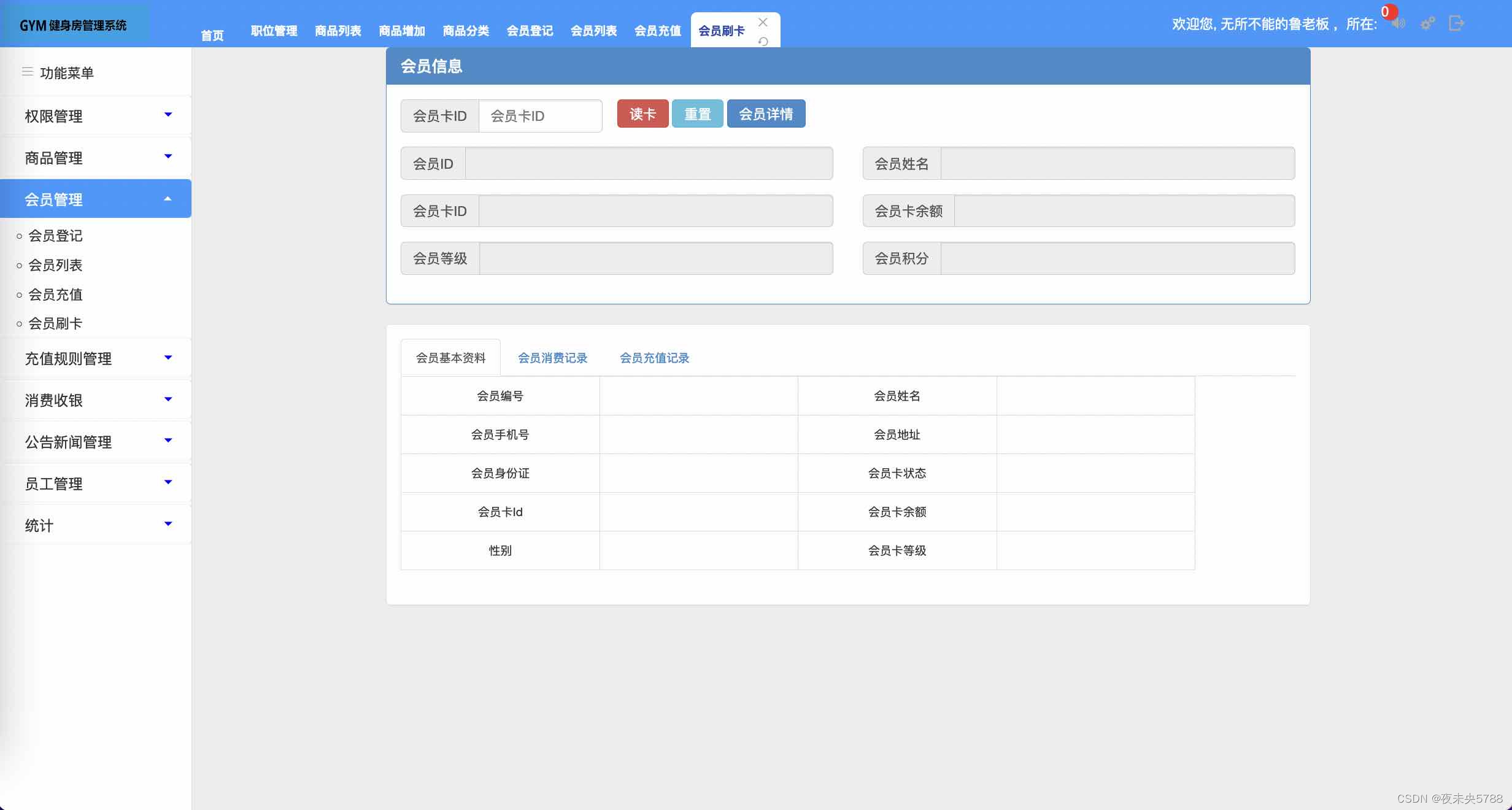
Task: Click the notification speaker icon
Action: (x=1398, y=24)
